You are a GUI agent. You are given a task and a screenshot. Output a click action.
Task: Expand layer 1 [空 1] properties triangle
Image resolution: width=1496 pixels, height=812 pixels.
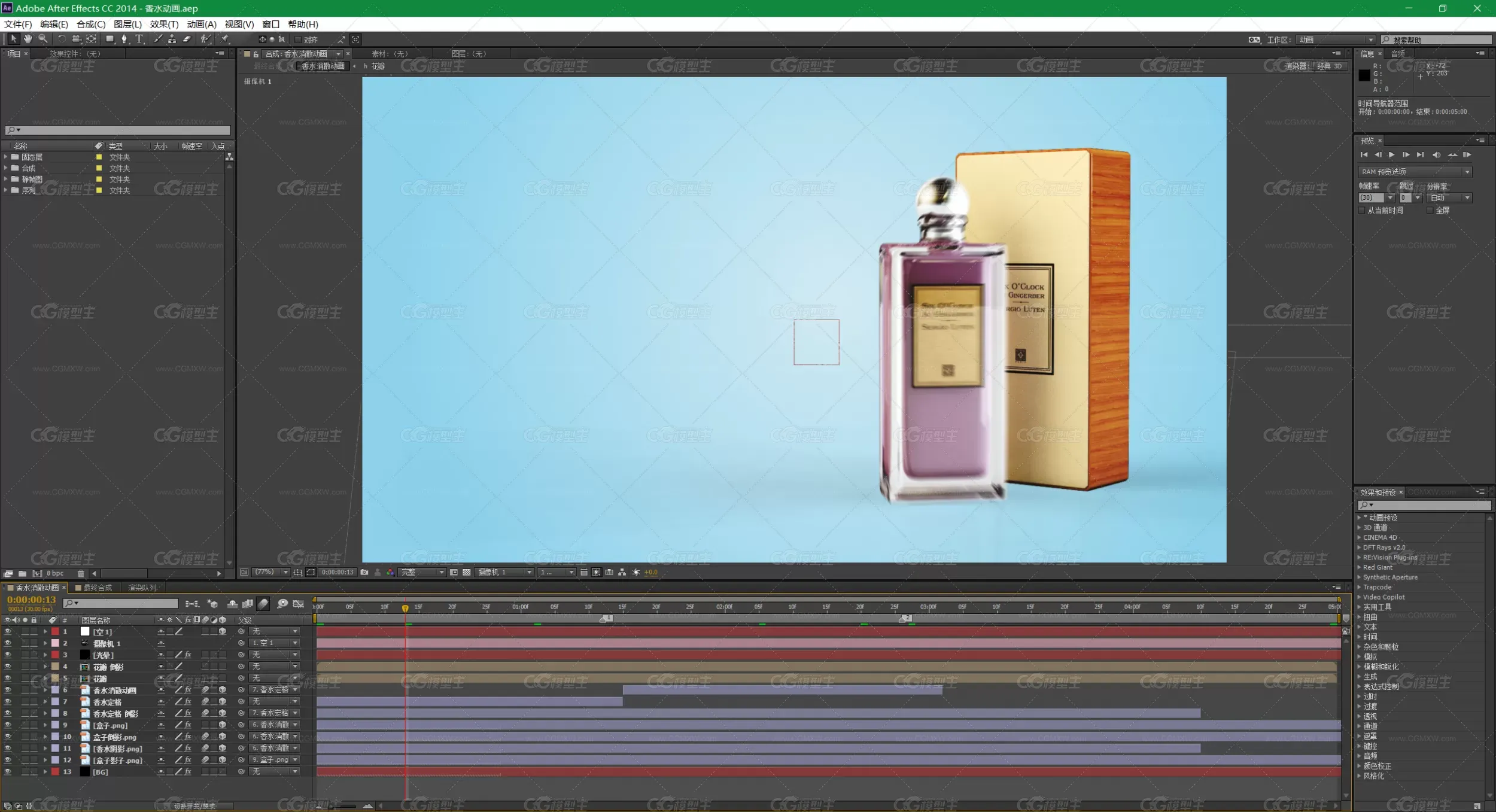point(45,631)
